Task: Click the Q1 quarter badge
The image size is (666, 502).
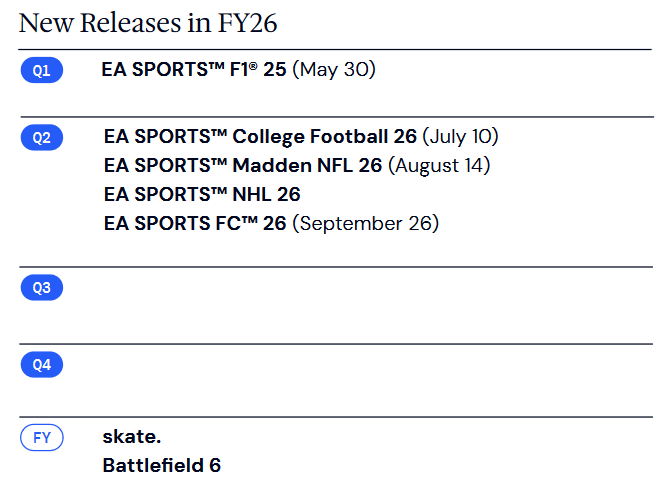Action: click(42, 70)
